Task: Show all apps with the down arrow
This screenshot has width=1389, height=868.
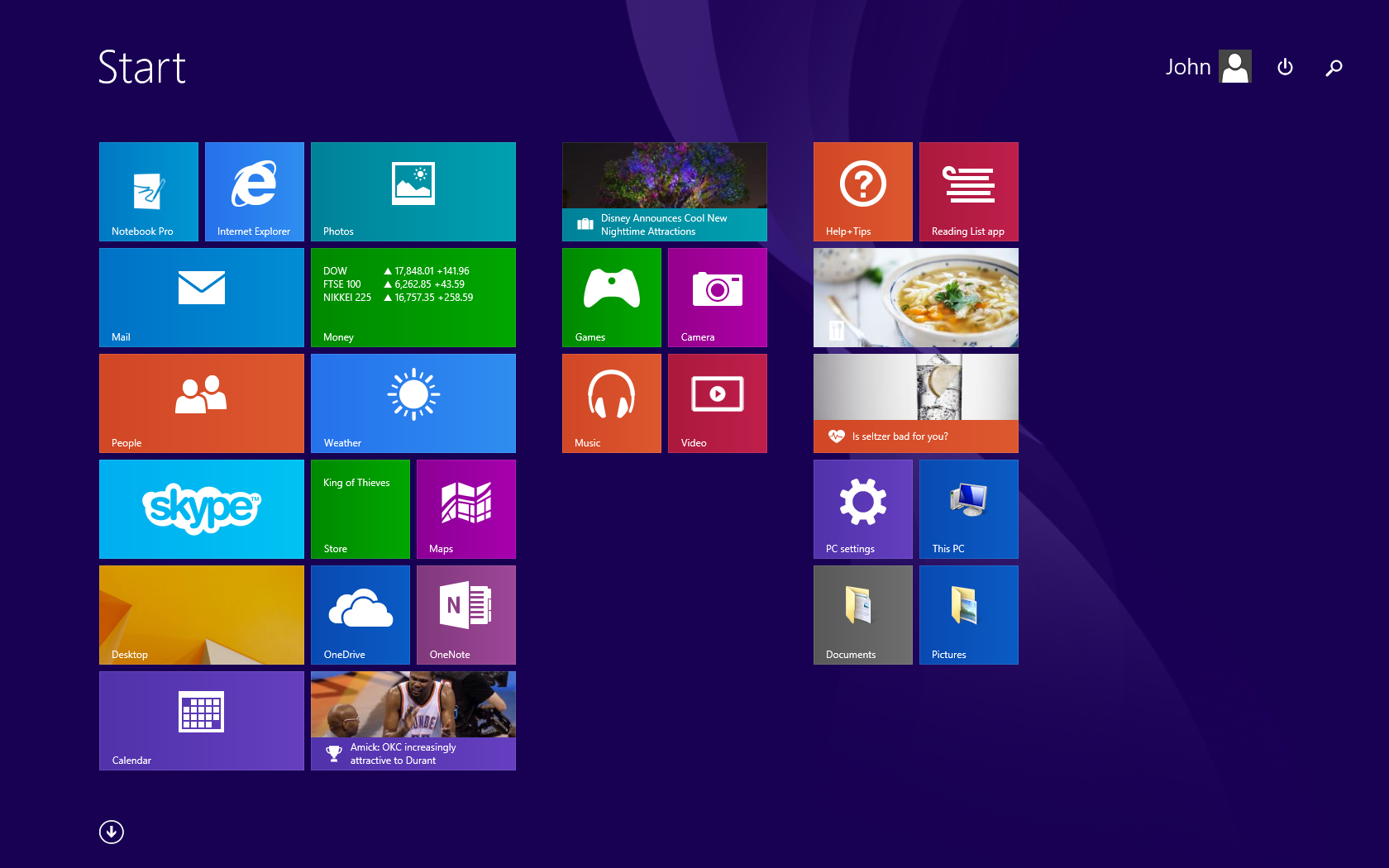Action: coord(112,832)
